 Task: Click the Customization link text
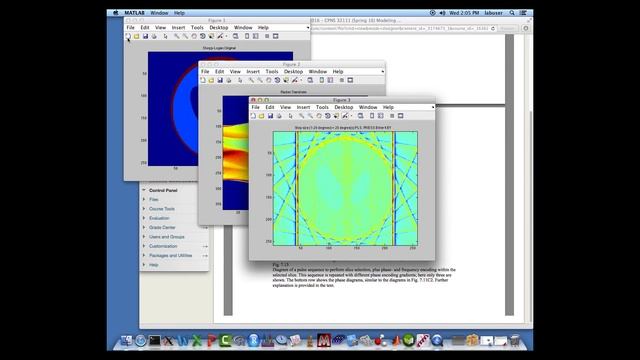click(163, 246)
